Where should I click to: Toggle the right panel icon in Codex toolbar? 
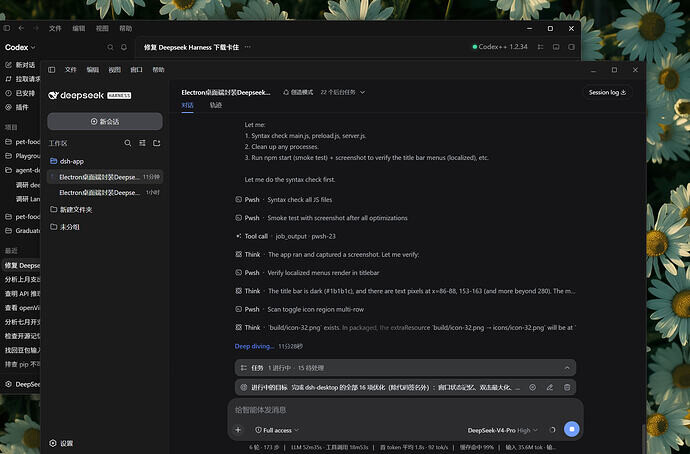tap(571, 47)
